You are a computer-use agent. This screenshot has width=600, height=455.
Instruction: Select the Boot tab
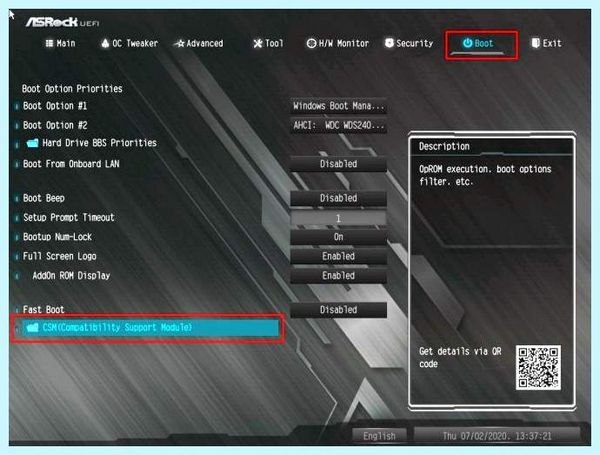click(x=478, y=43)
